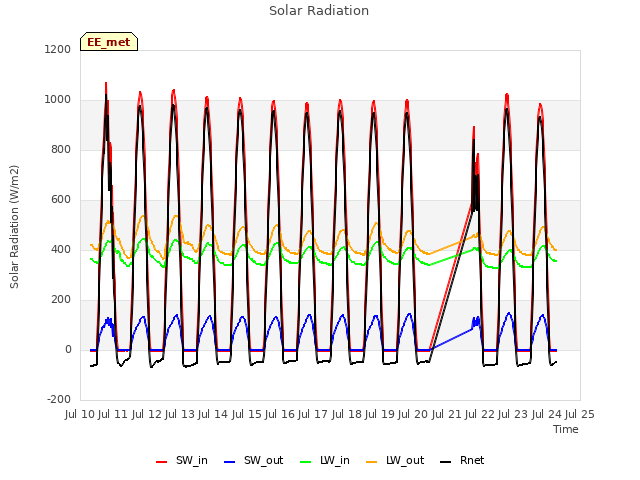640x480 pixels.
Task: Click the Time x-axis title
Action: 566,429
